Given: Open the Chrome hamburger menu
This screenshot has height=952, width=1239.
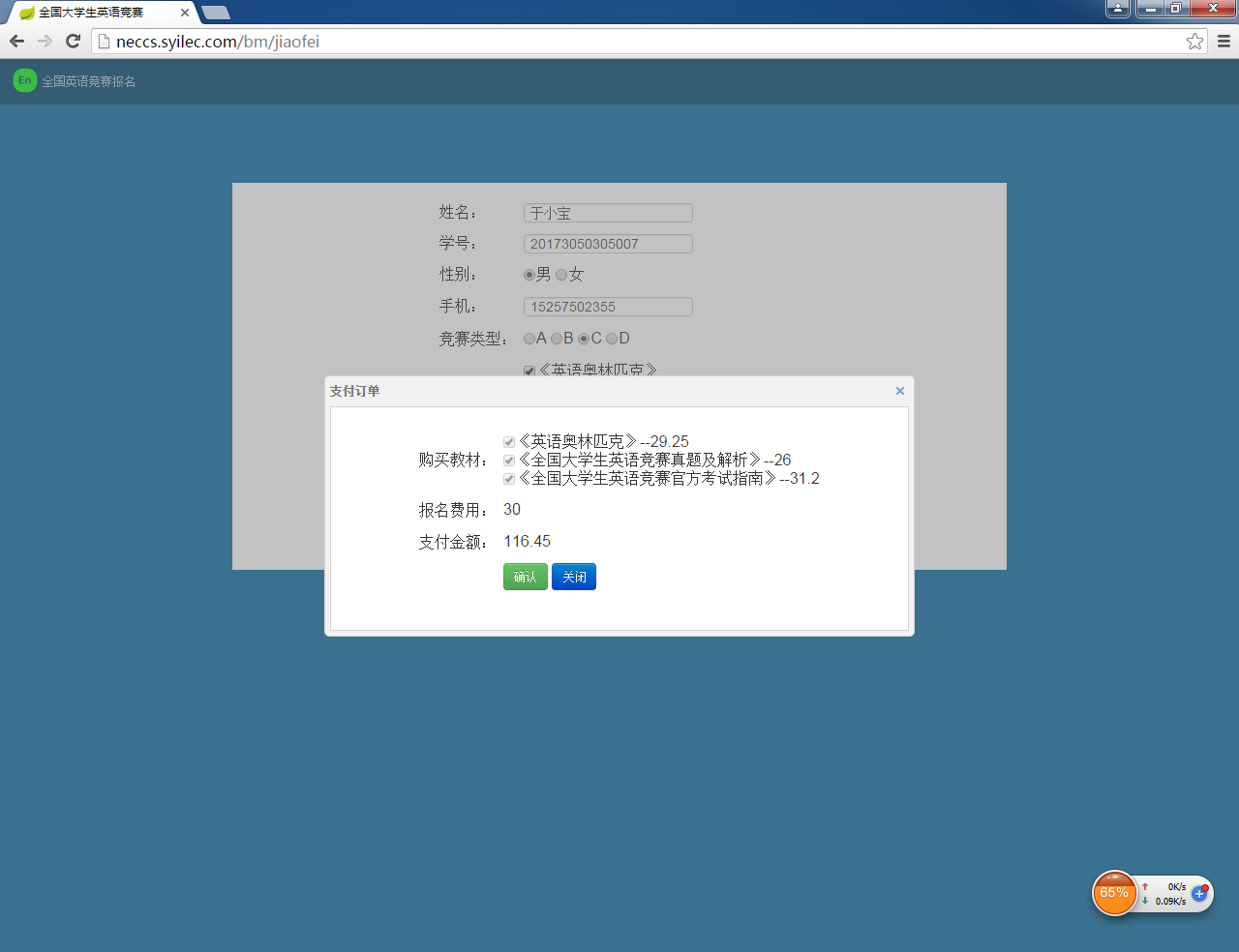Looking at the screenshot, I should [1224, 41].
